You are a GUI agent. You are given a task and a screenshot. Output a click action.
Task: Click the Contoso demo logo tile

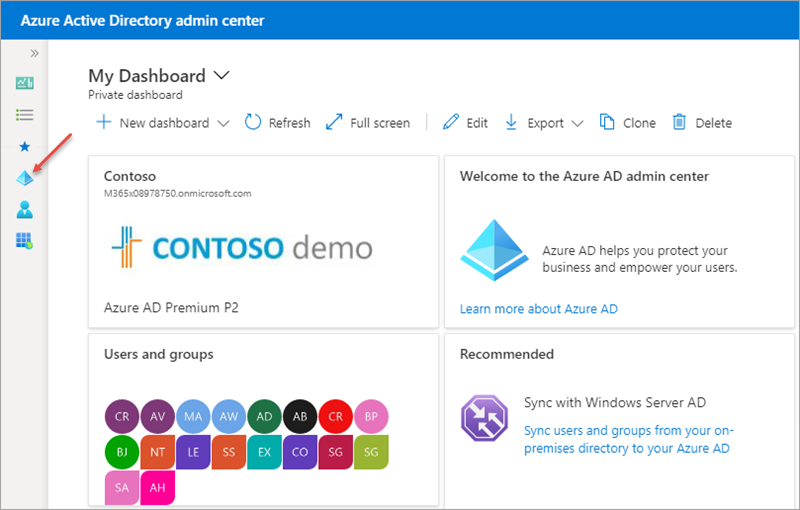pyautogui.click(x=242, y=247)
